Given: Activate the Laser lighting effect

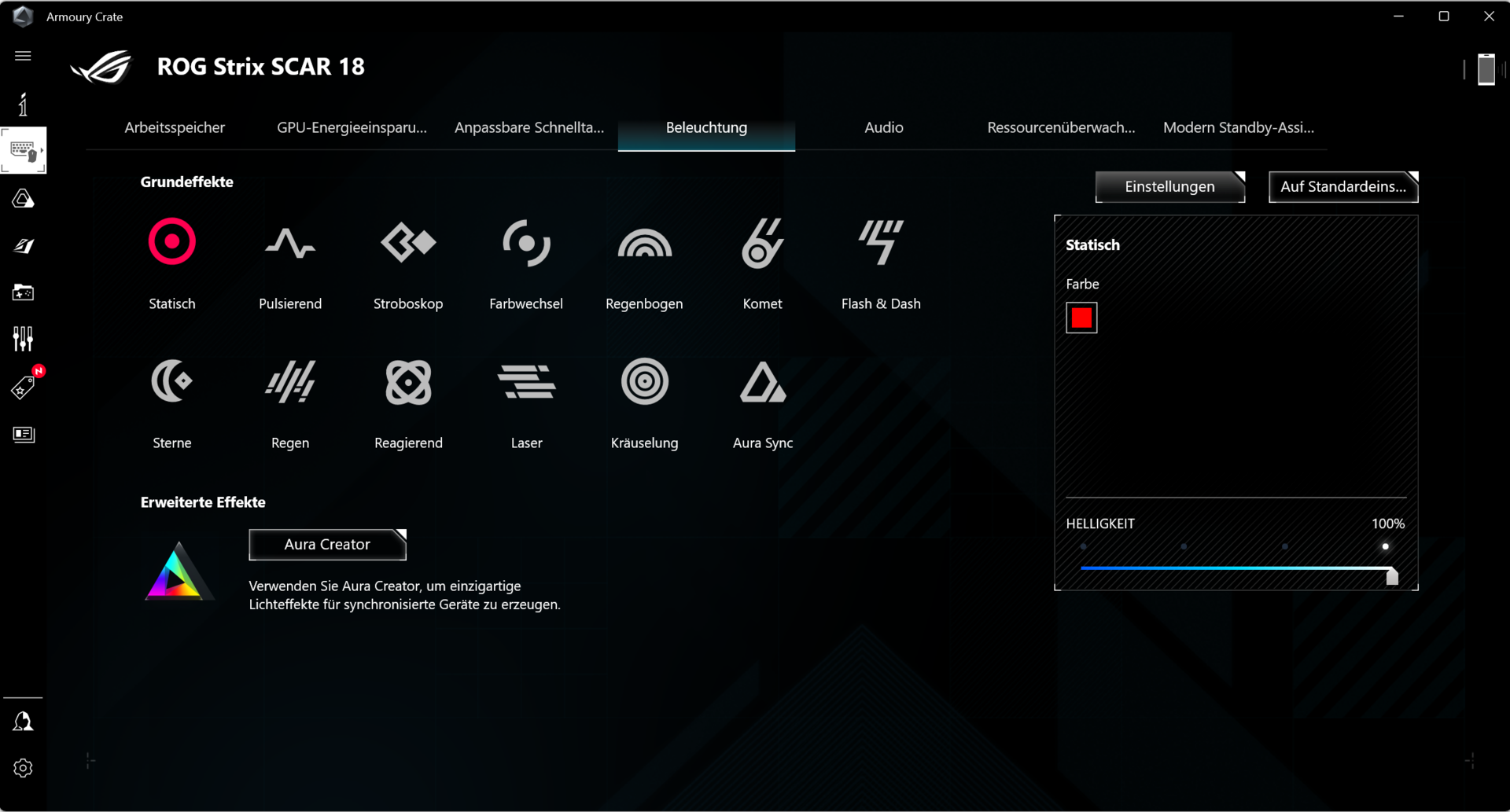Looking at the screenshot, I should coord(526,381).
